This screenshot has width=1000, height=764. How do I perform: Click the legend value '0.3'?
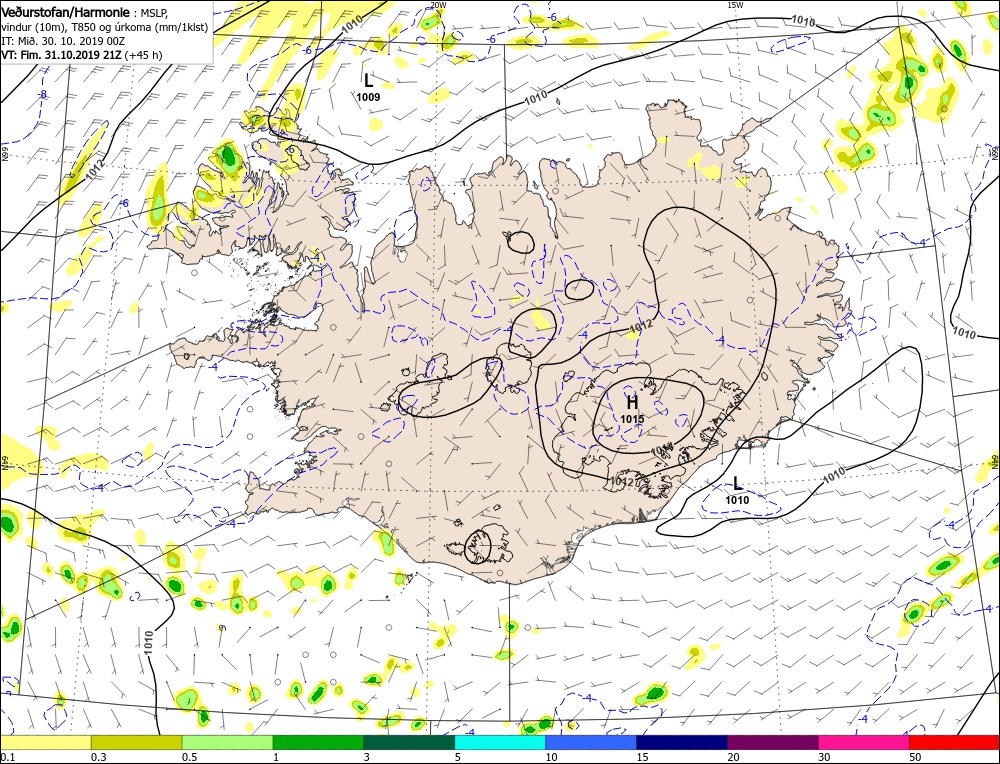tap(98, 756)
